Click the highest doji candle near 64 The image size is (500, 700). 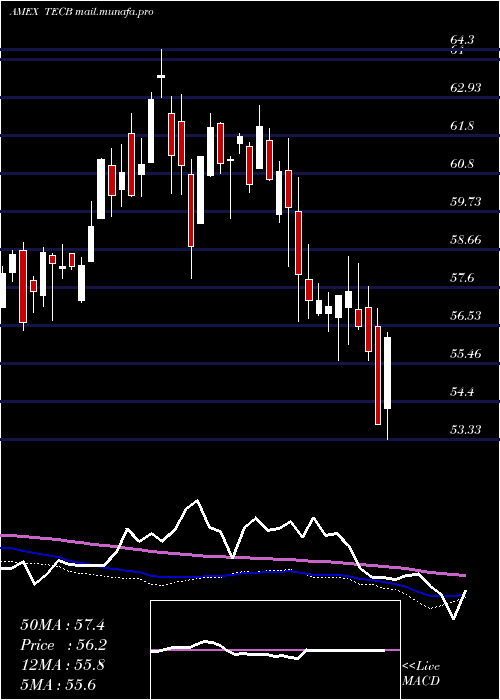161,76
